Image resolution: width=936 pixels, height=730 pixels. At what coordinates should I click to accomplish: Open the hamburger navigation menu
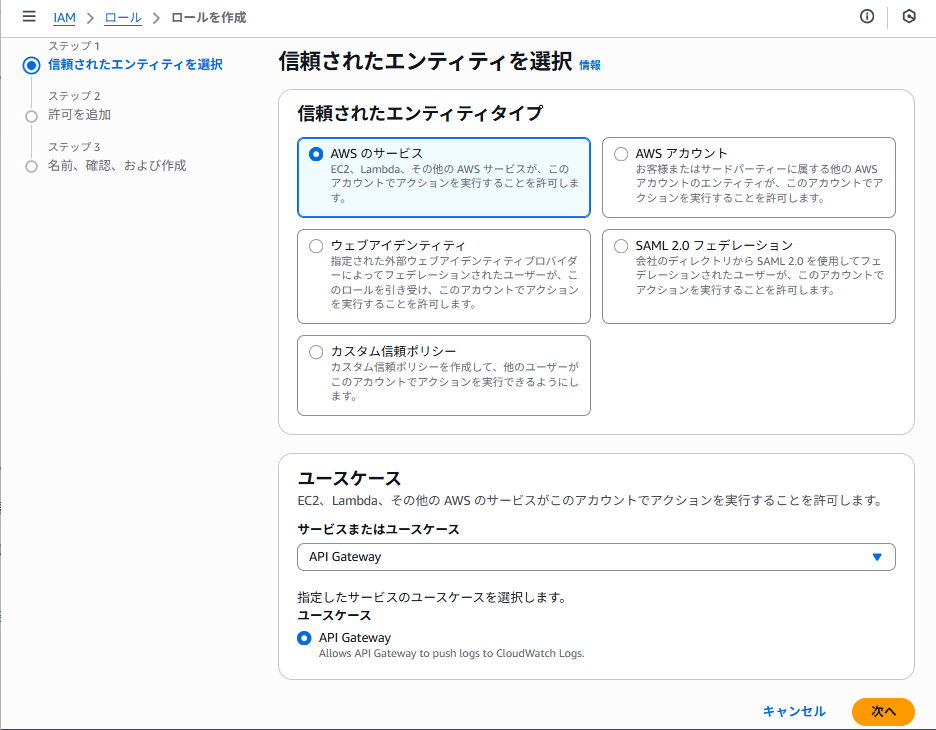pyautogui.click(x=29, y=17)
